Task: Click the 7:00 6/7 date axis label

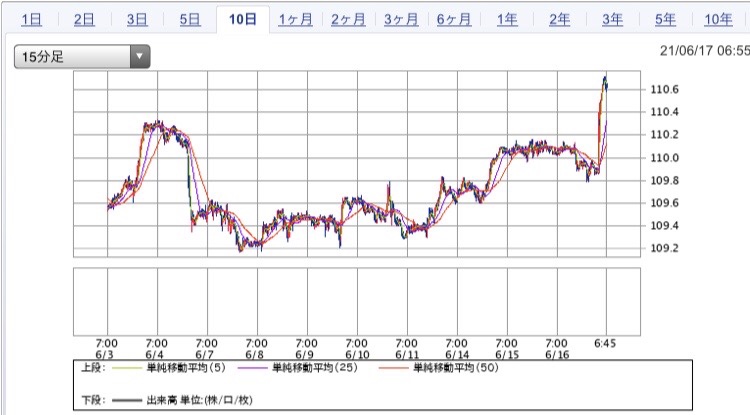Action: click(x=206, y=349)
